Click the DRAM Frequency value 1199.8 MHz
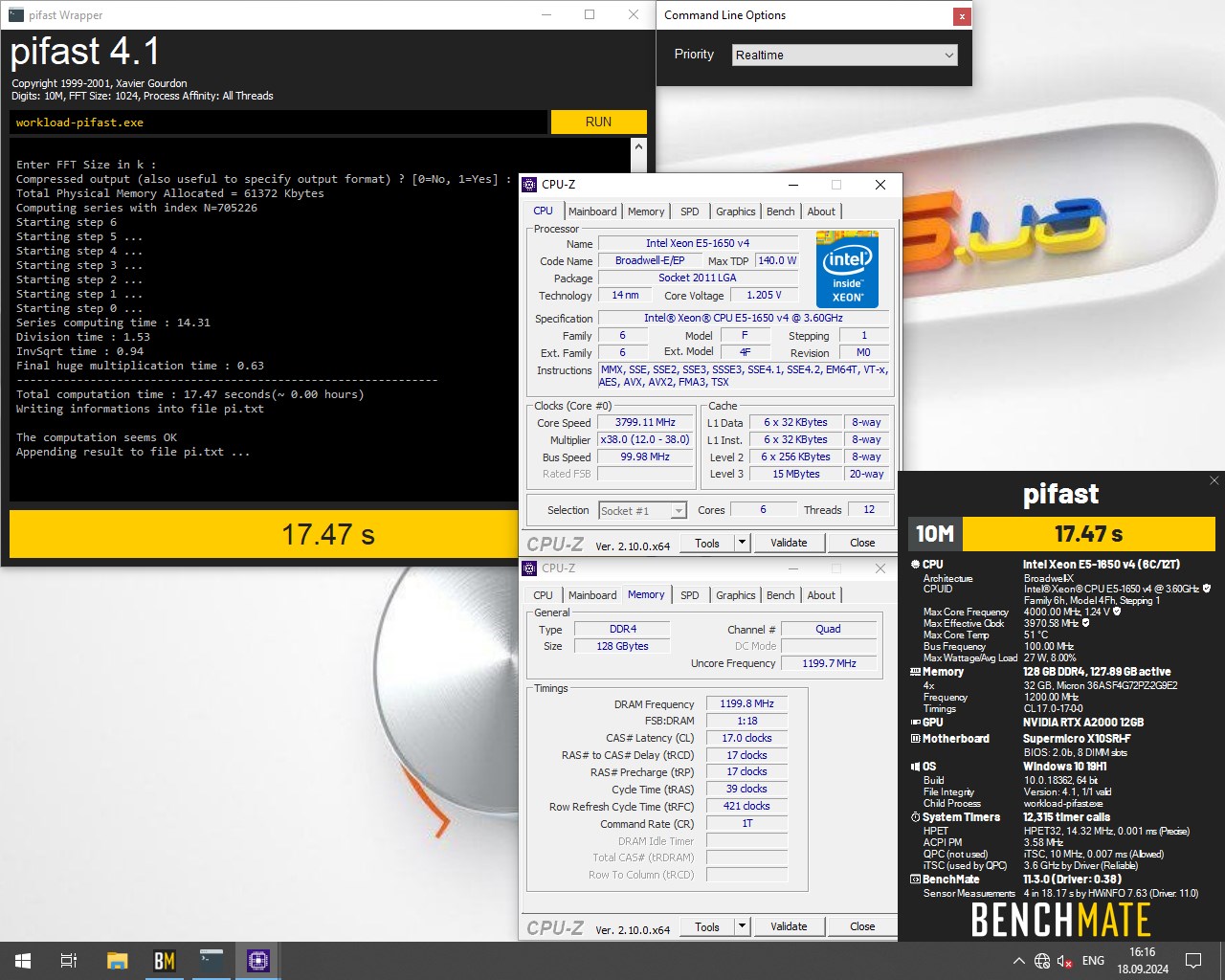This screenshot has height=980, width=1225. [746, 703]
